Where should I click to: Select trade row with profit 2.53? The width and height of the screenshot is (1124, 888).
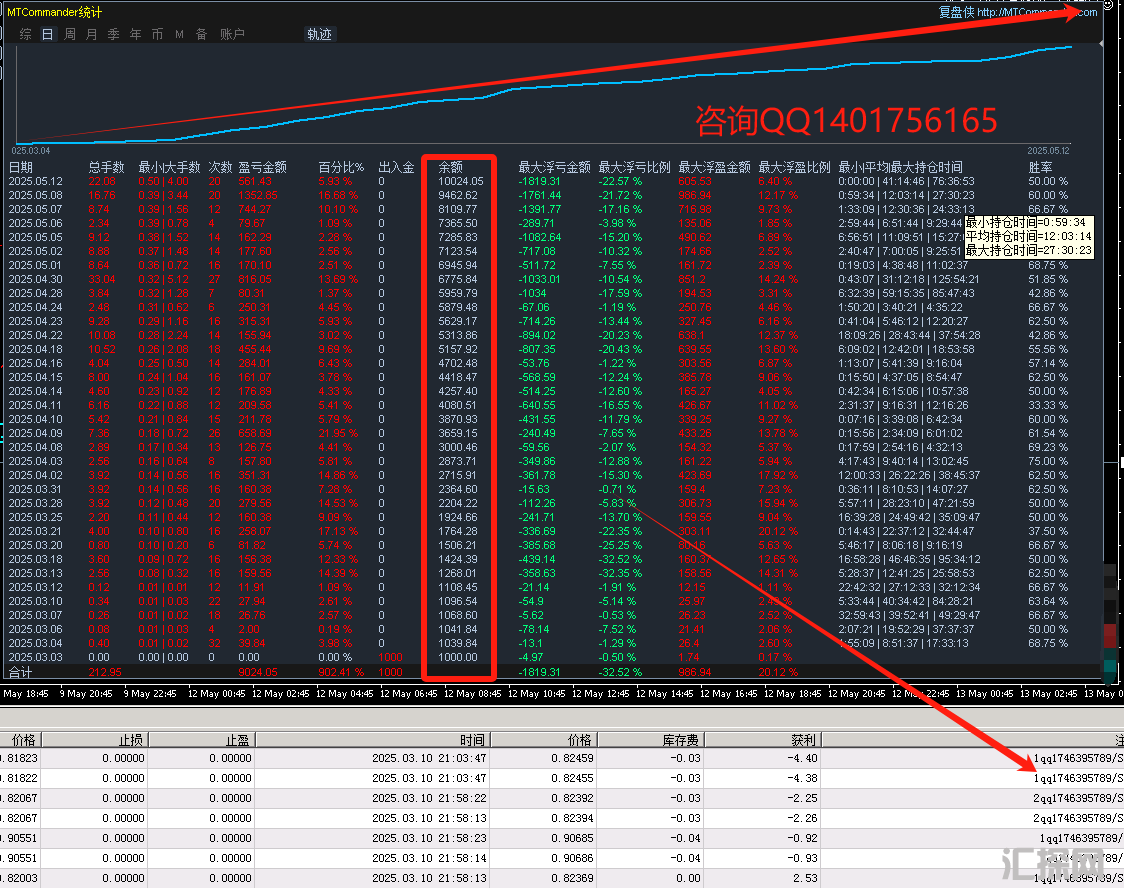coord(562,879)
